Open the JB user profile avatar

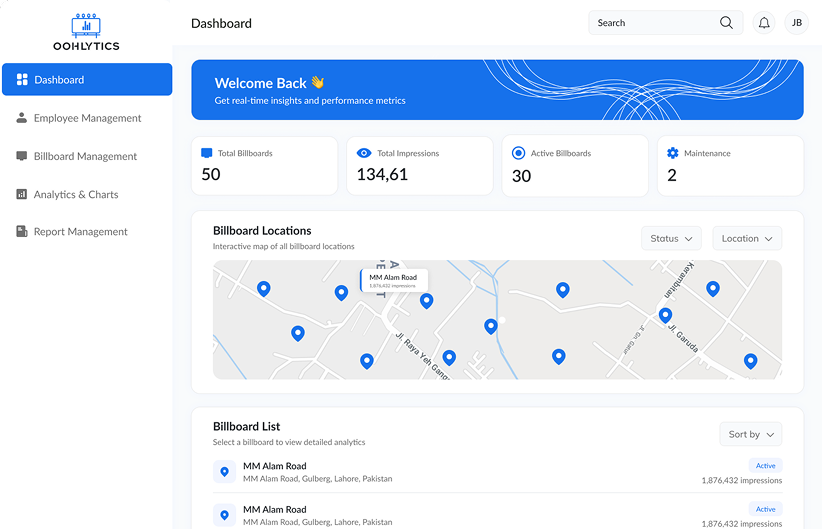click(x=796, y=23)
